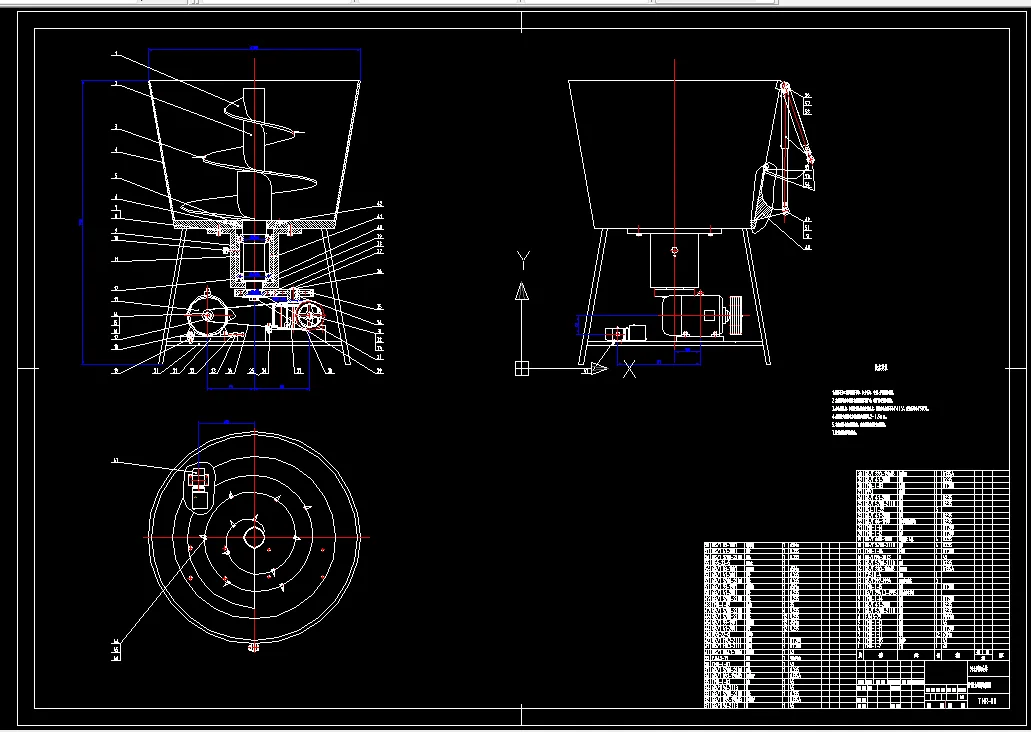Viewport: 1031px width, 732px height.
Task: Select the UCS "Y" axis label
Action: click(523, 260)
